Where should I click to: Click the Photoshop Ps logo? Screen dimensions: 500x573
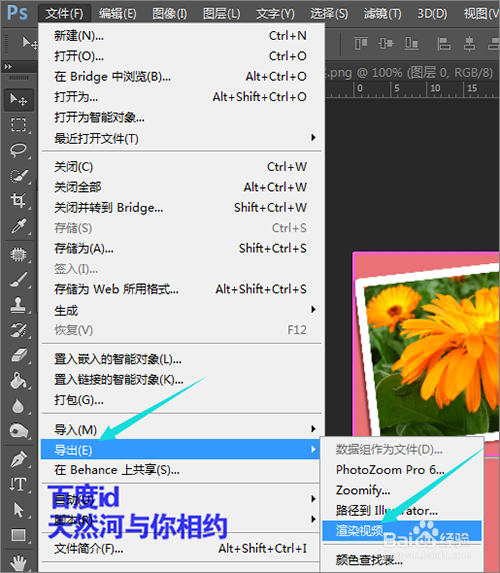(17, 12)
